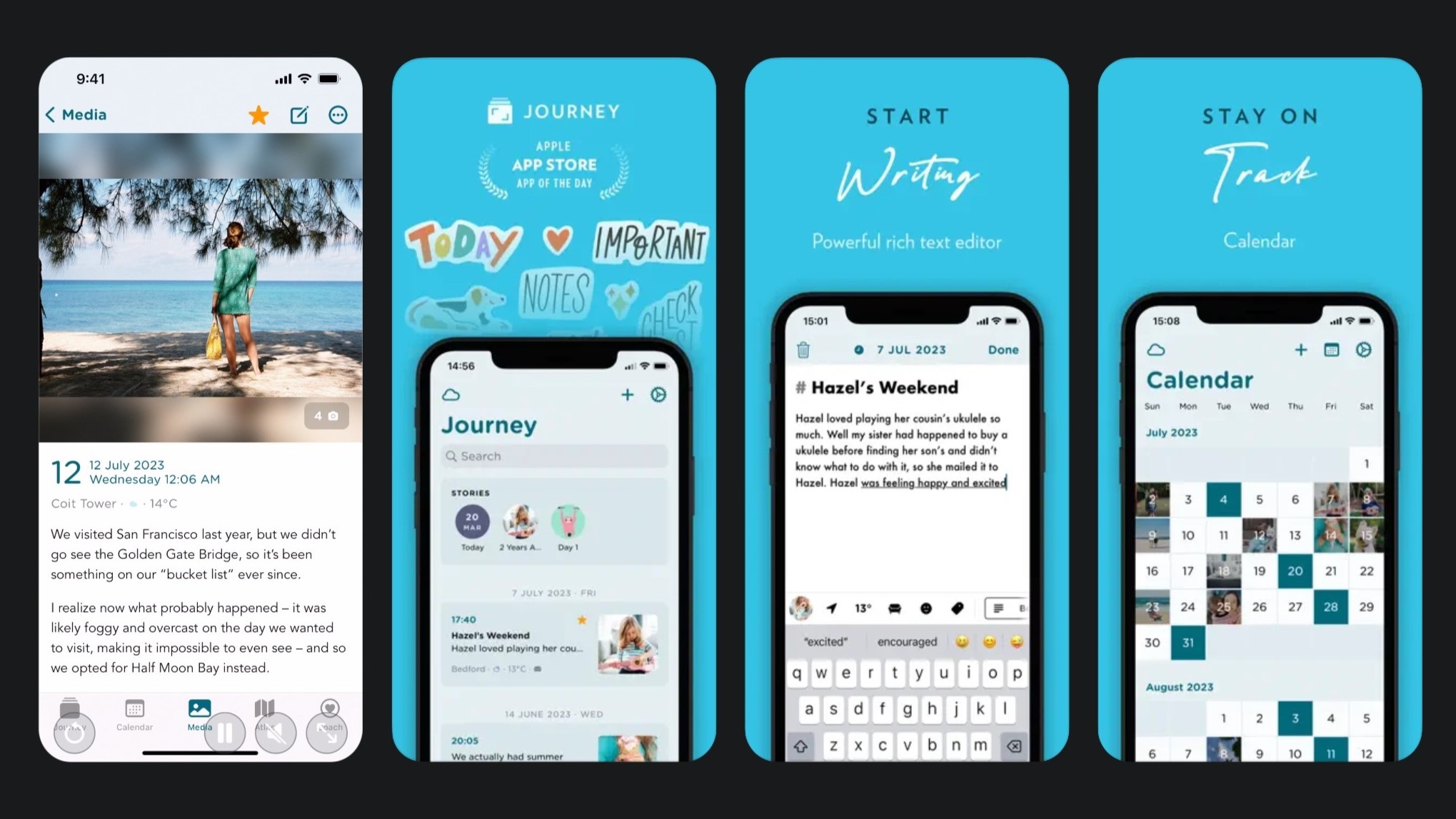This screenshot has height=819, width=1456.
Task: Toggle the starred entry favorite status
Action: click(x=259, y=114)
